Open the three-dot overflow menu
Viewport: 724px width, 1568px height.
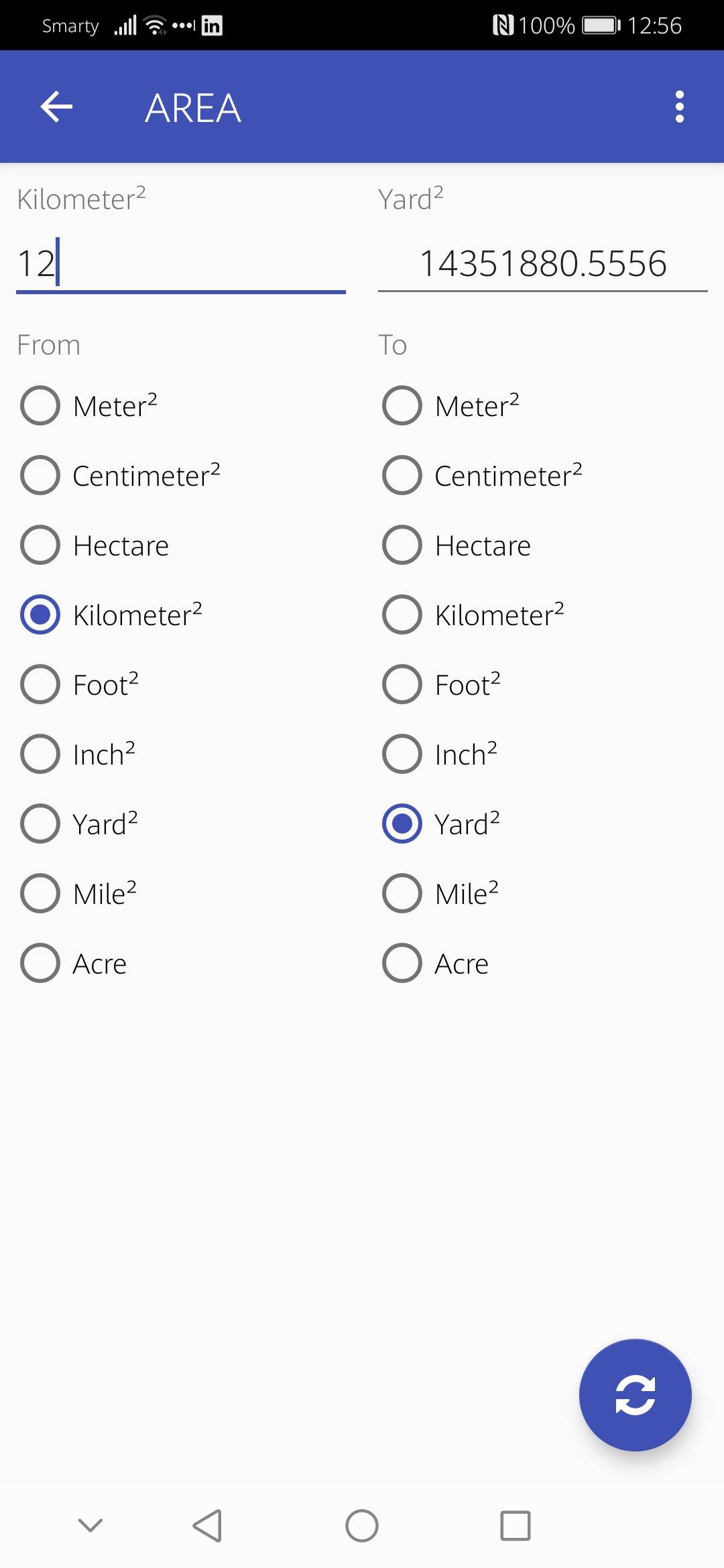click(679, 107)
